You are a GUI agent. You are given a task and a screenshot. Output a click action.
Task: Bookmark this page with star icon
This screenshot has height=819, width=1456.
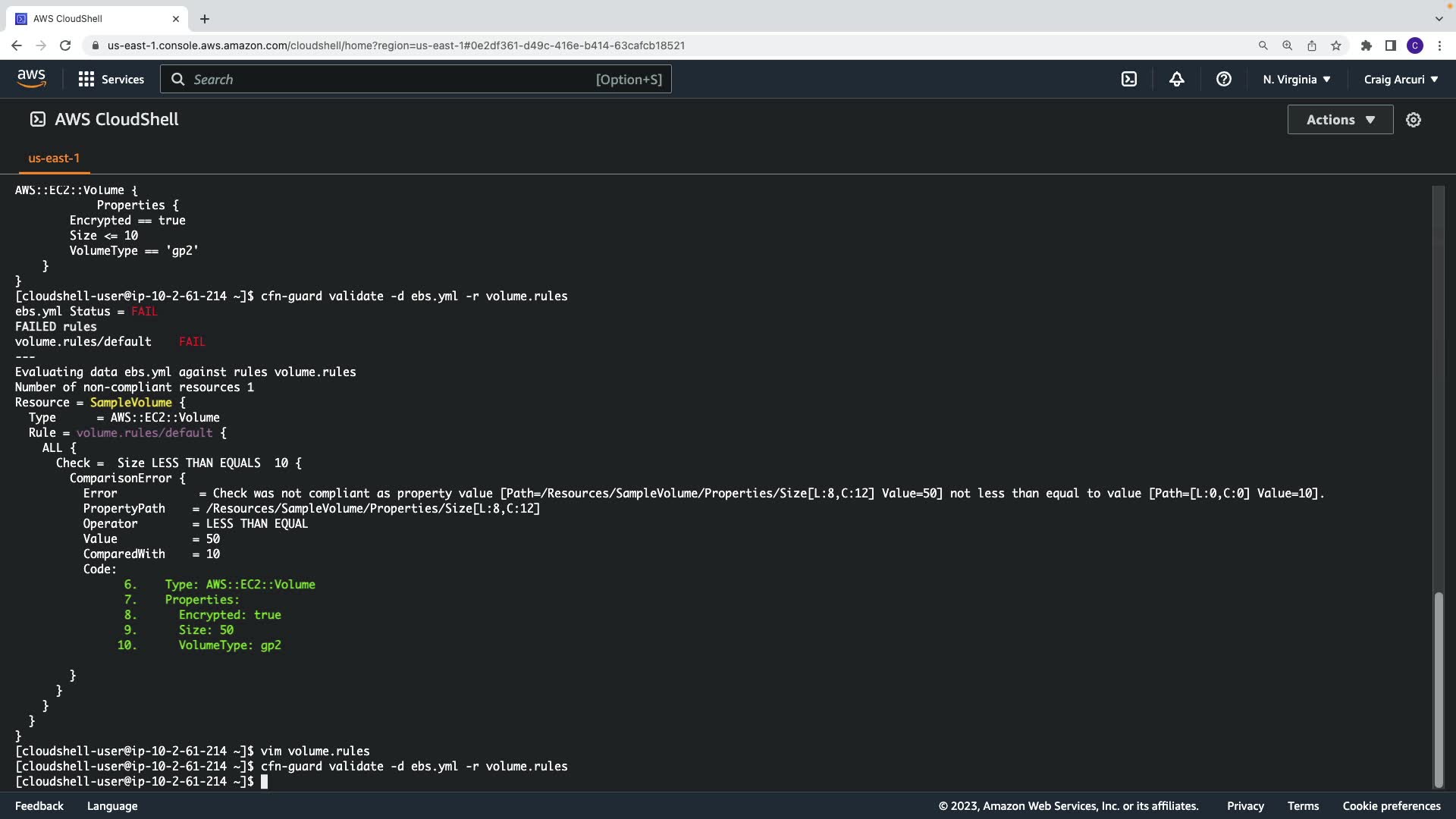(1335, 45)
